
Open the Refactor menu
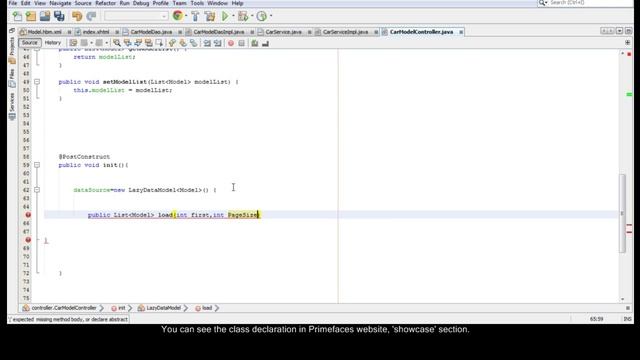pos(105,3)
